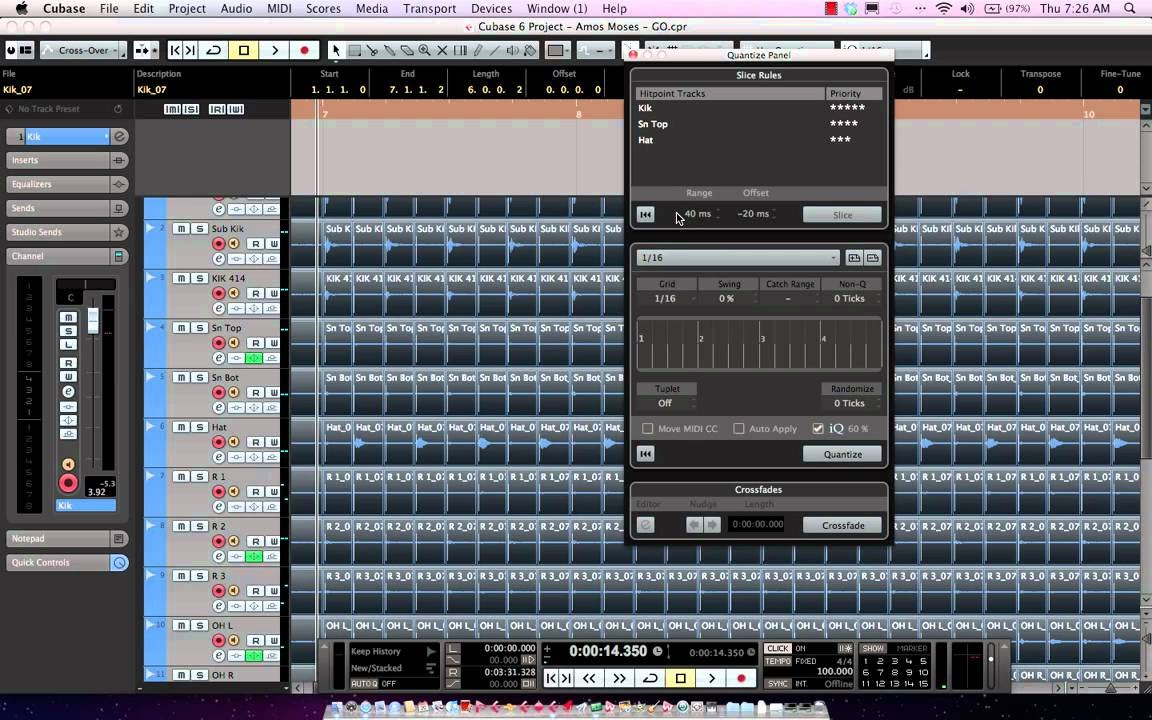
Task: Select the Mute X tool
Action: click(x=442, y=50)
